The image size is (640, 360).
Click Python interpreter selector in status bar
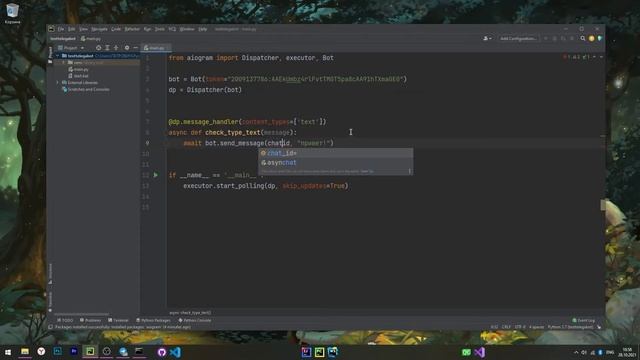(570, 327)
